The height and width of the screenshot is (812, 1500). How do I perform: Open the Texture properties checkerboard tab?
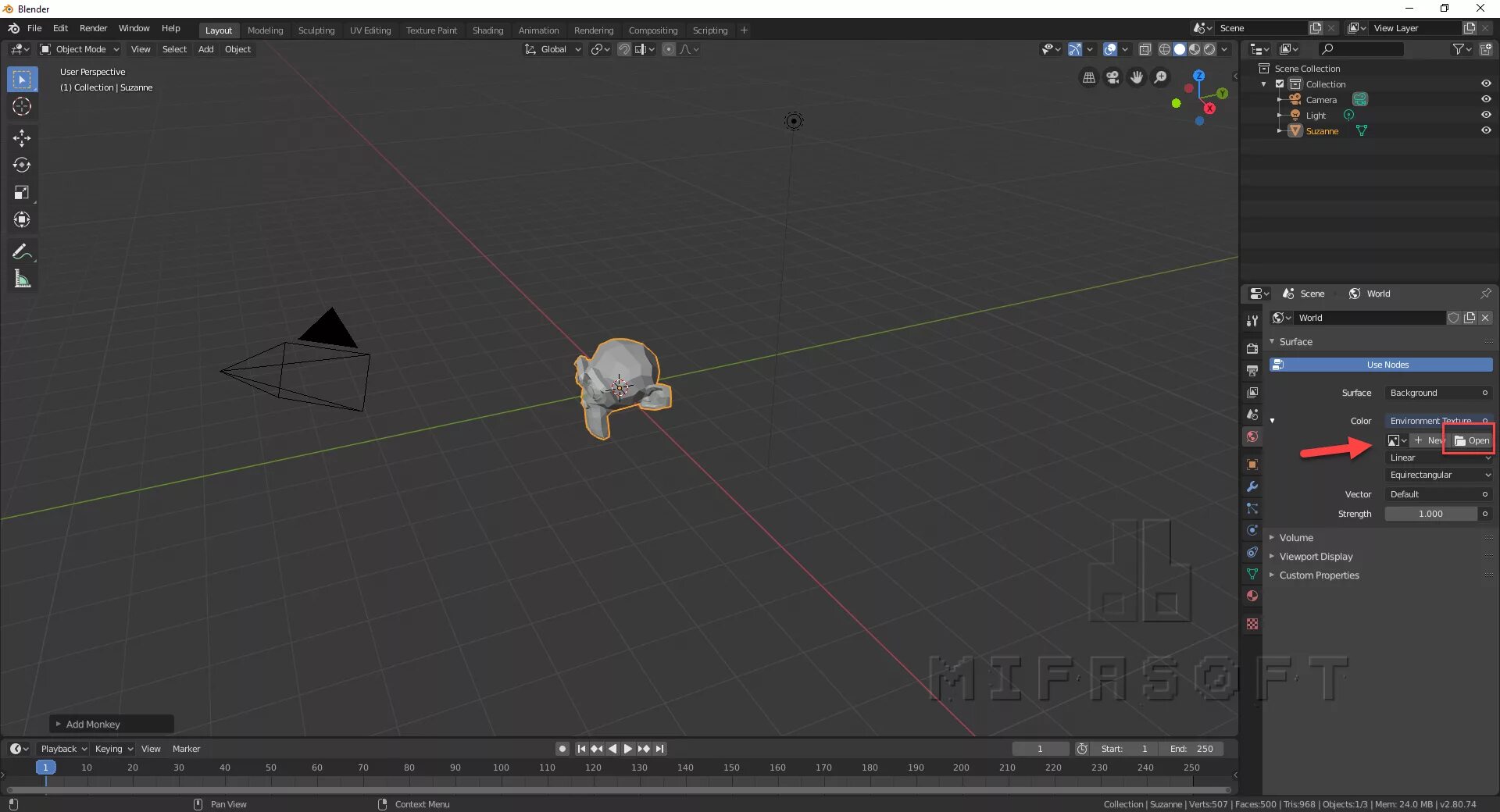1252,624
